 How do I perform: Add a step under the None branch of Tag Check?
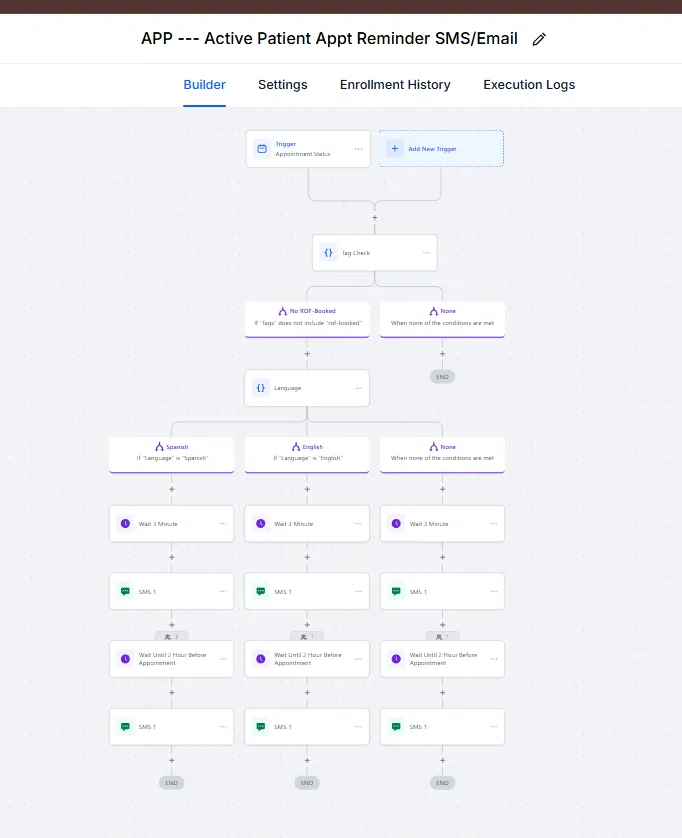[442, 354]
